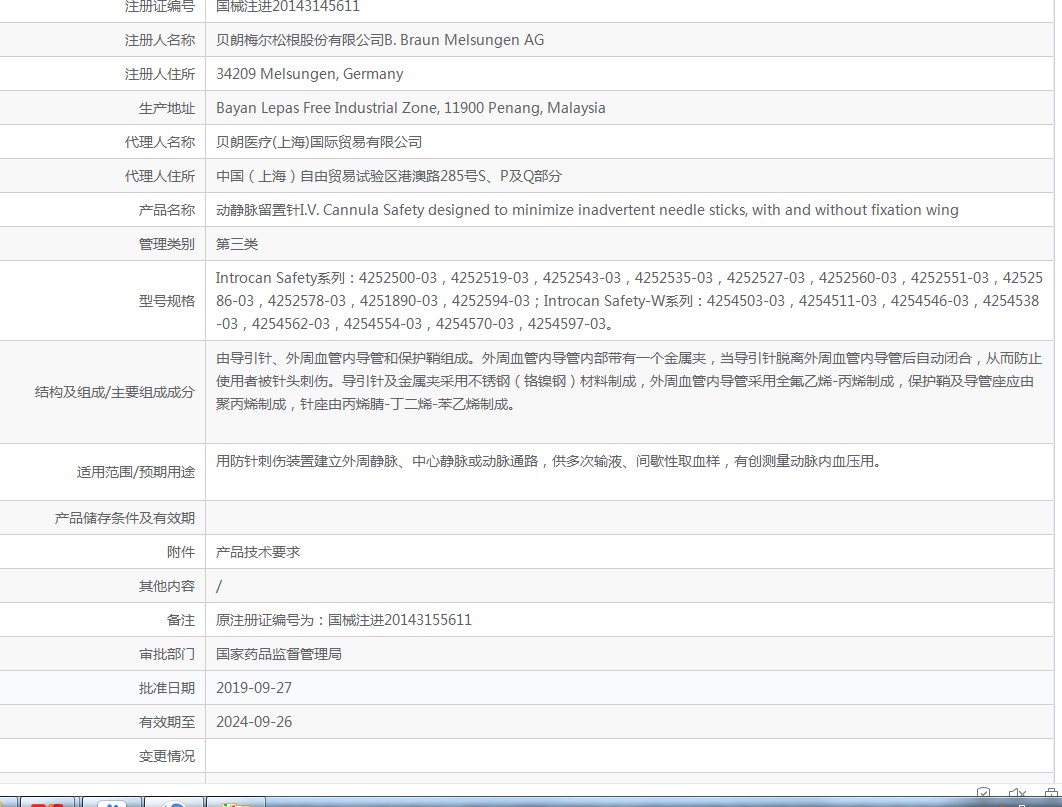Click the 批准日期 row label
Viewport: 1062px width, 807px height.
[167, 688]
